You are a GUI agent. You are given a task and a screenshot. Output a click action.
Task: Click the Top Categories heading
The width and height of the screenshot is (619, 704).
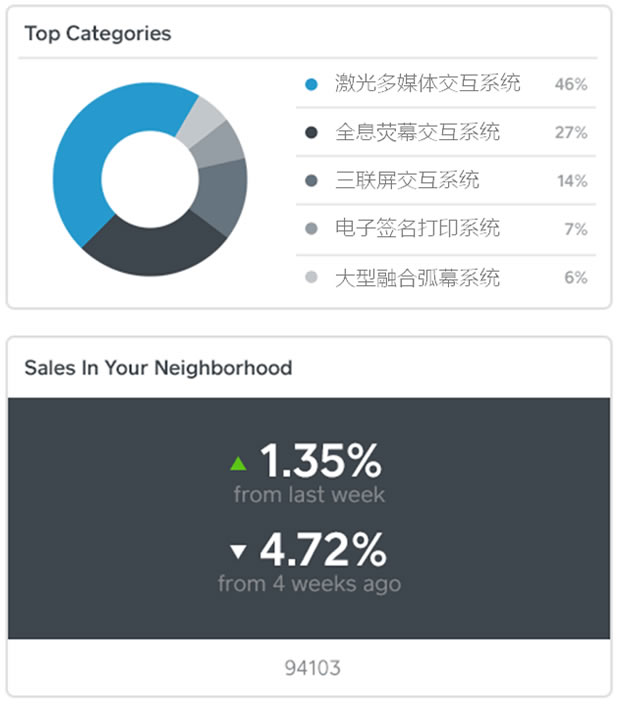(98, 34)
